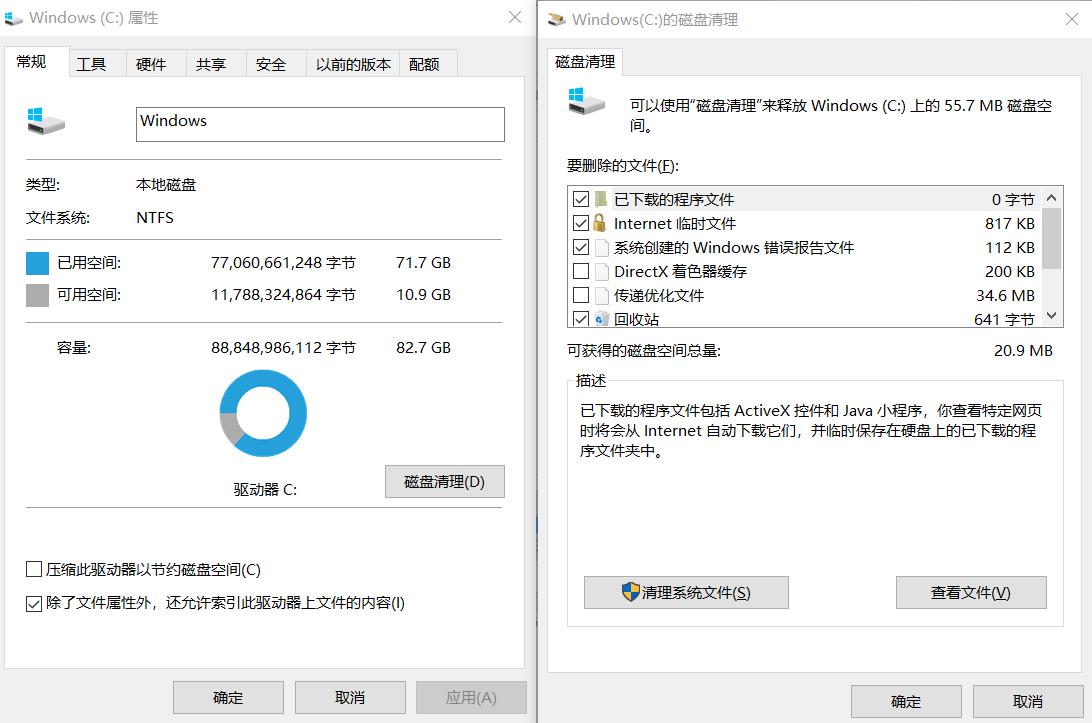Enable the 传递优化文件 checkbox
The width and height of the screenshot is (1092, 723).
(x=583, y=295)
